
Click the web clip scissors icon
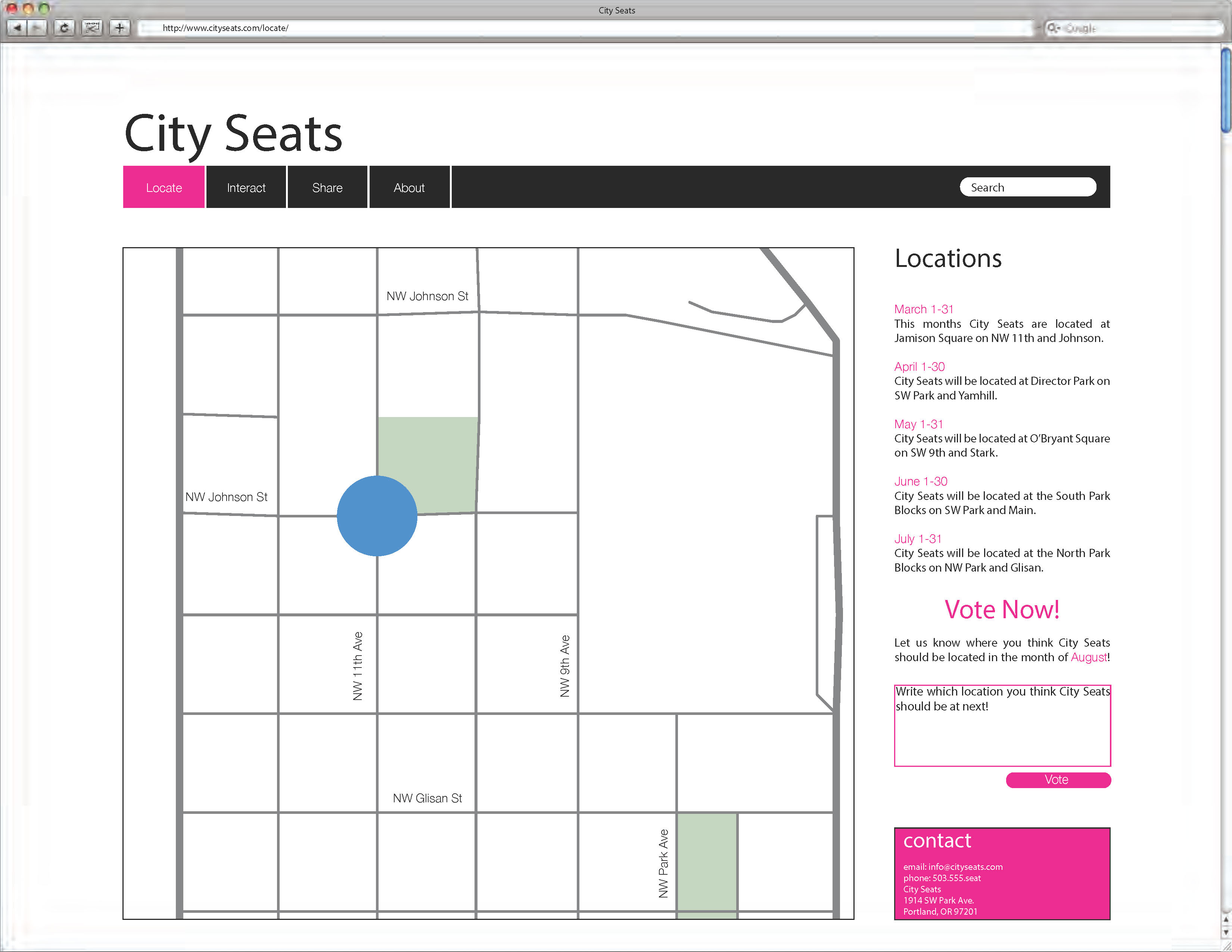tap(91, 27)
